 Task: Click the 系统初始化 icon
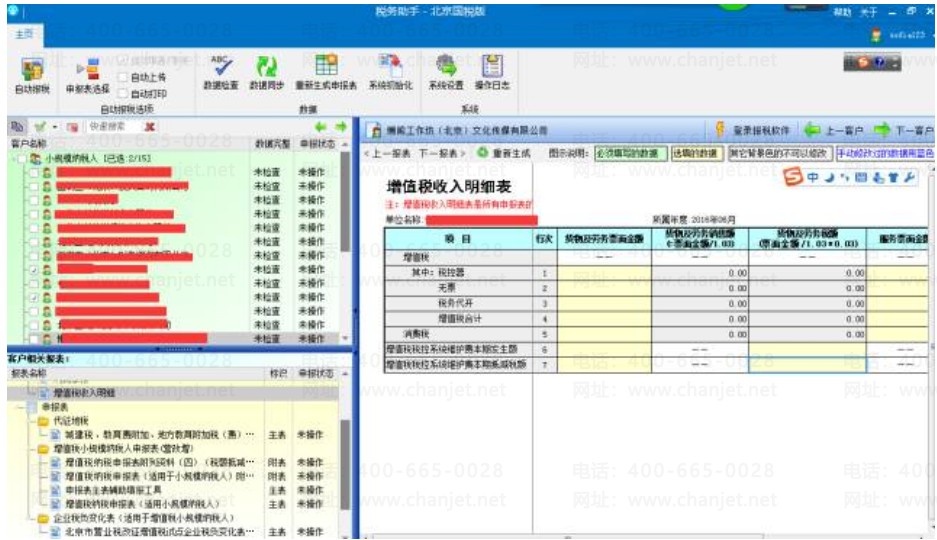click(x=391, y=65)
